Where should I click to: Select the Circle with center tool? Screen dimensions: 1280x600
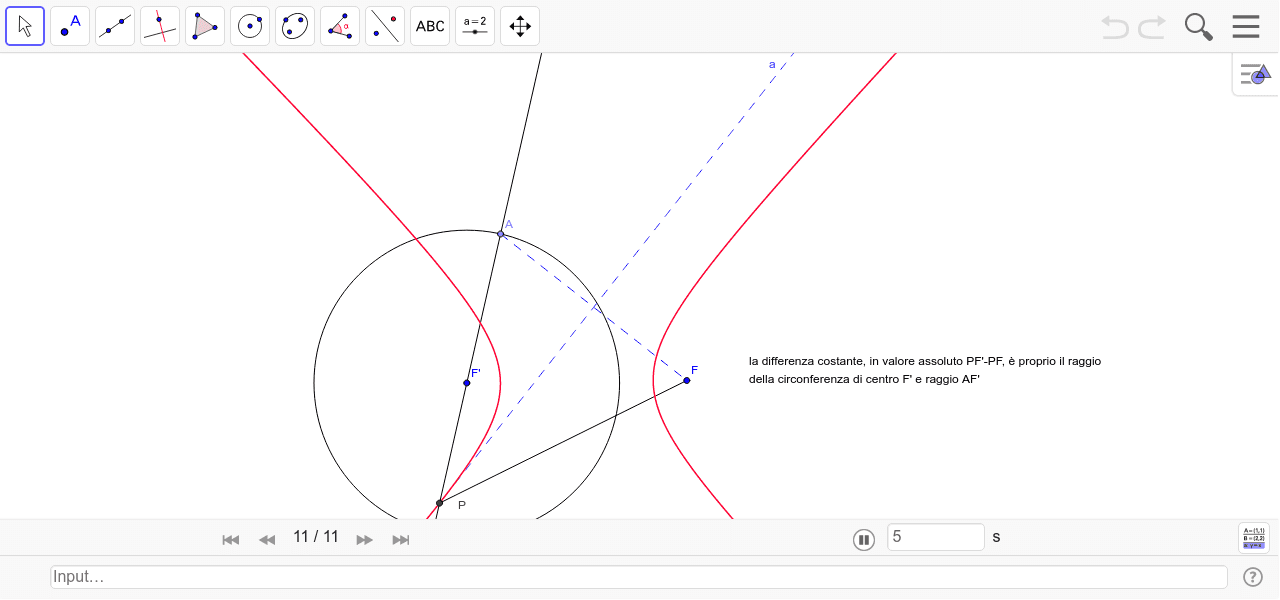tap(250, 26)
